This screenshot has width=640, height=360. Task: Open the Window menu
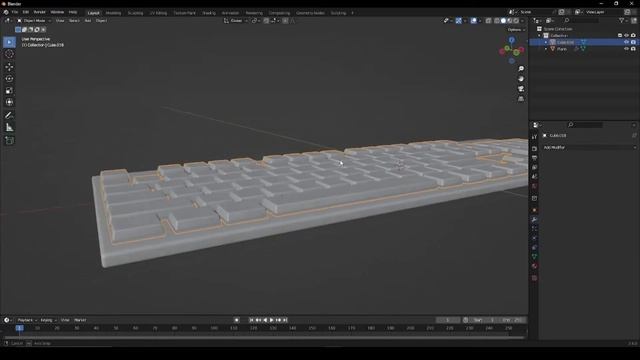coord(57,12)
